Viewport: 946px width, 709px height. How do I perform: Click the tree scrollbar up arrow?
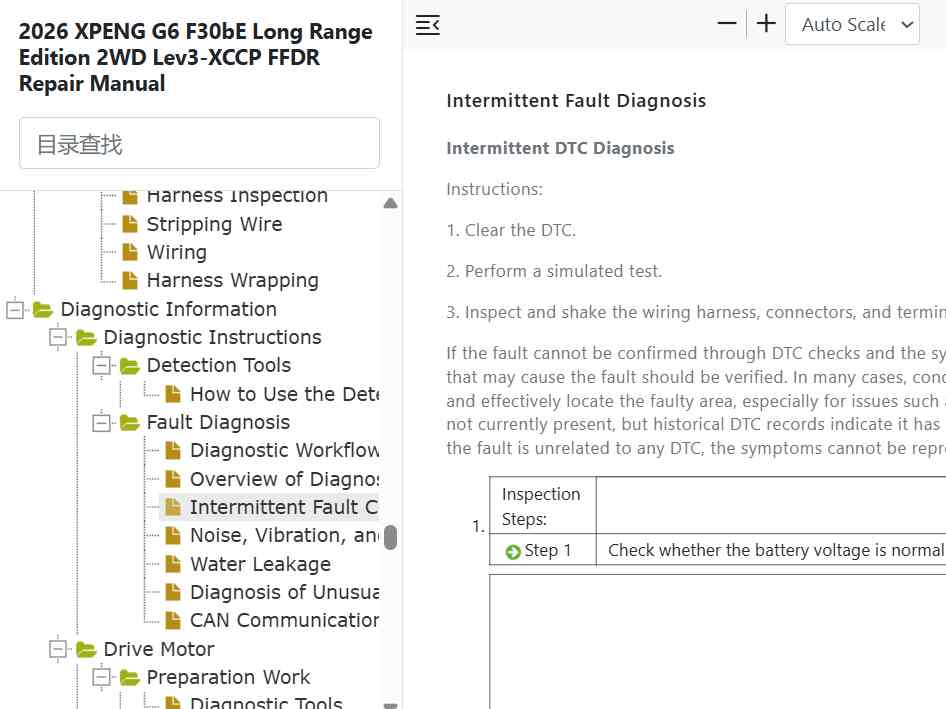click(390, 203)
